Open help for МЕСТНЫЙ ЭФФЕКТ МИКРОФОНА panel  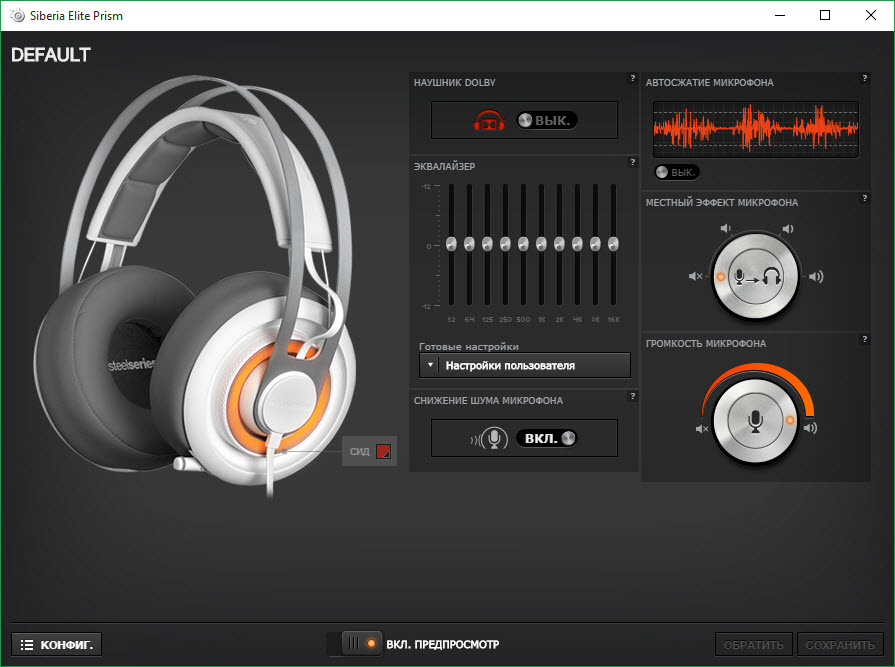coord(865,198)
